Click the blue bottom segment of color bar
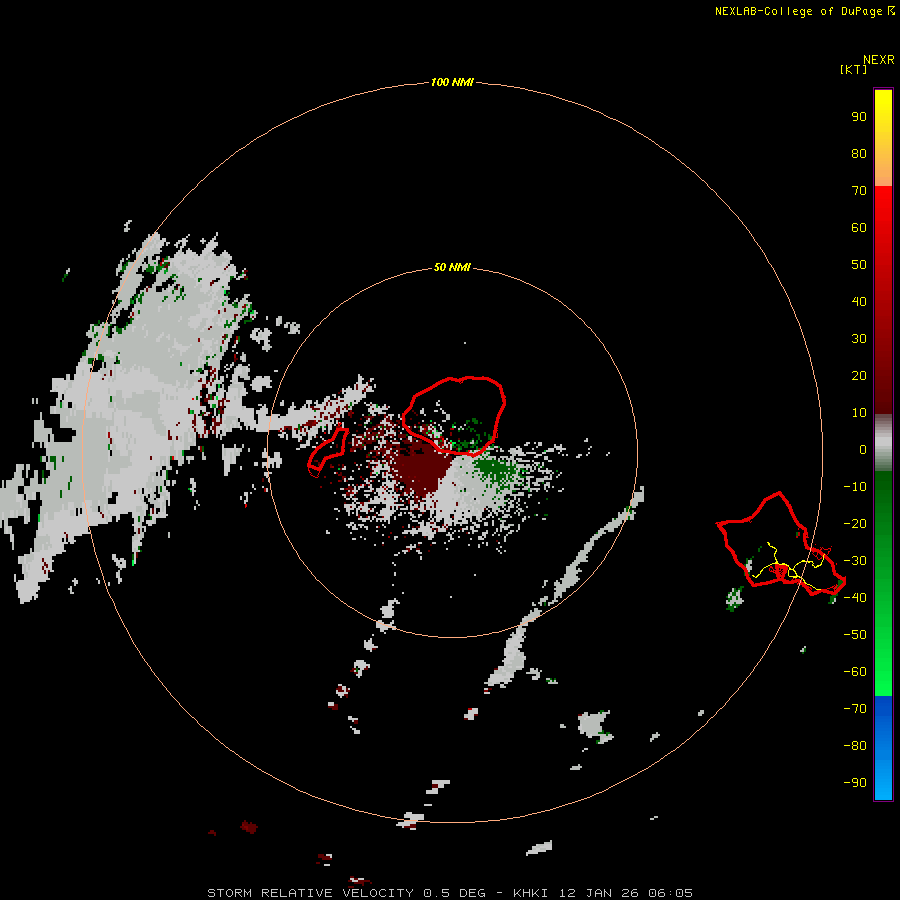 coord(883,748)
